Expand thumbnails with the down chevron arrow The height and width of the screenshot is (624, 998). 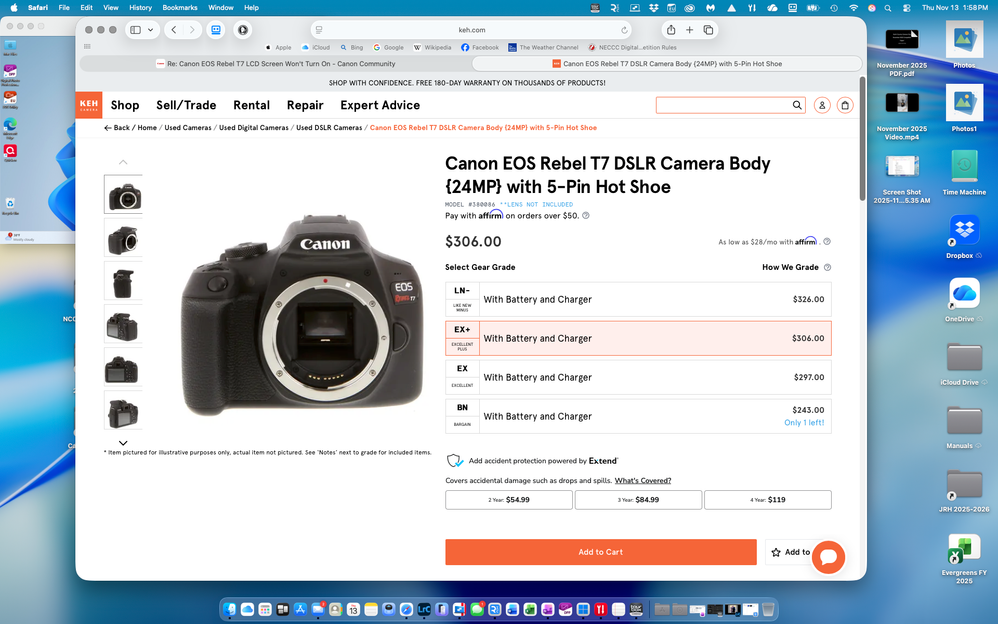pos(123,442)
